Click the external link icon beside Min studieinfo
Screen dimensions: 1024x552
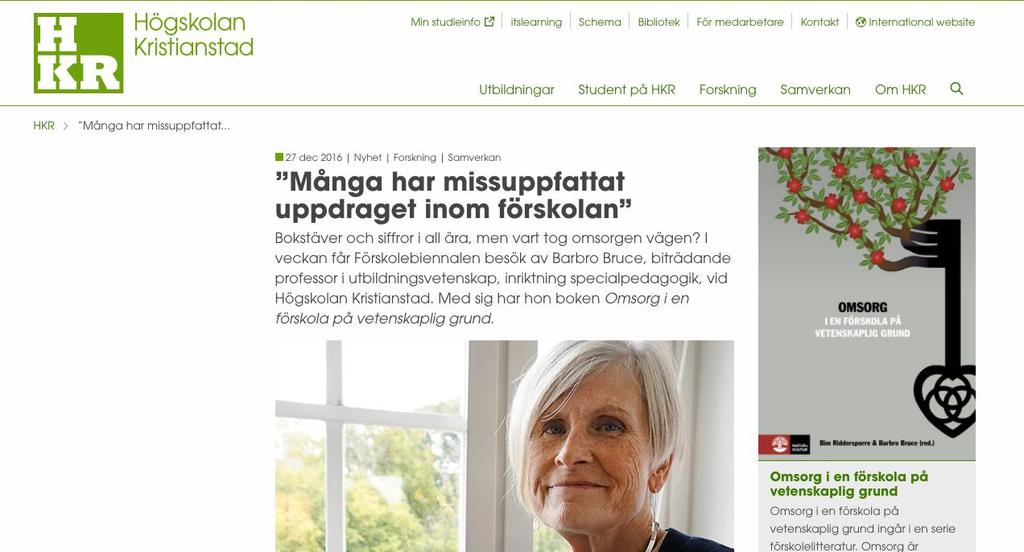(x=489, y=22)
